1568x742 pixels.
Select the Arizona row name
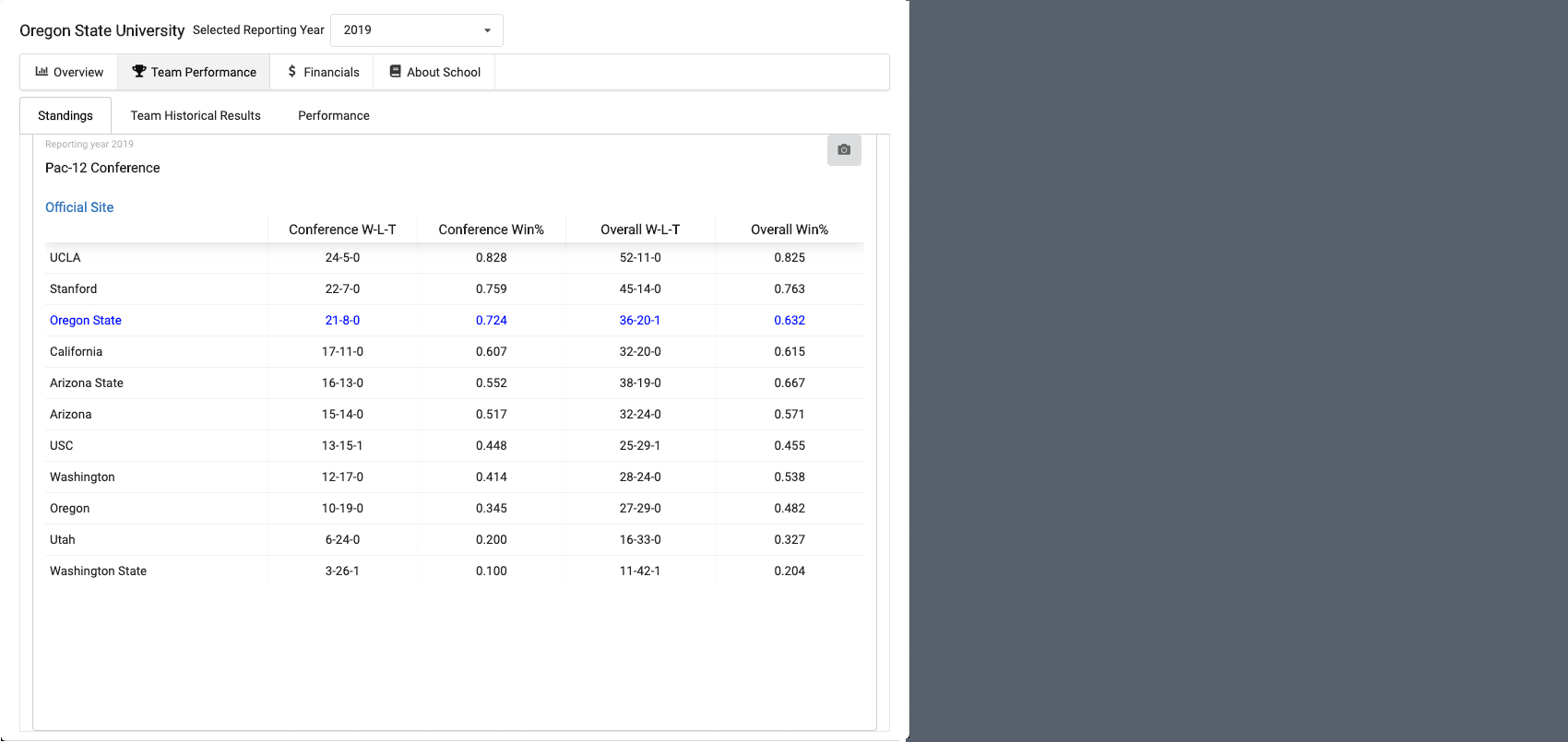tap(71, 414)
